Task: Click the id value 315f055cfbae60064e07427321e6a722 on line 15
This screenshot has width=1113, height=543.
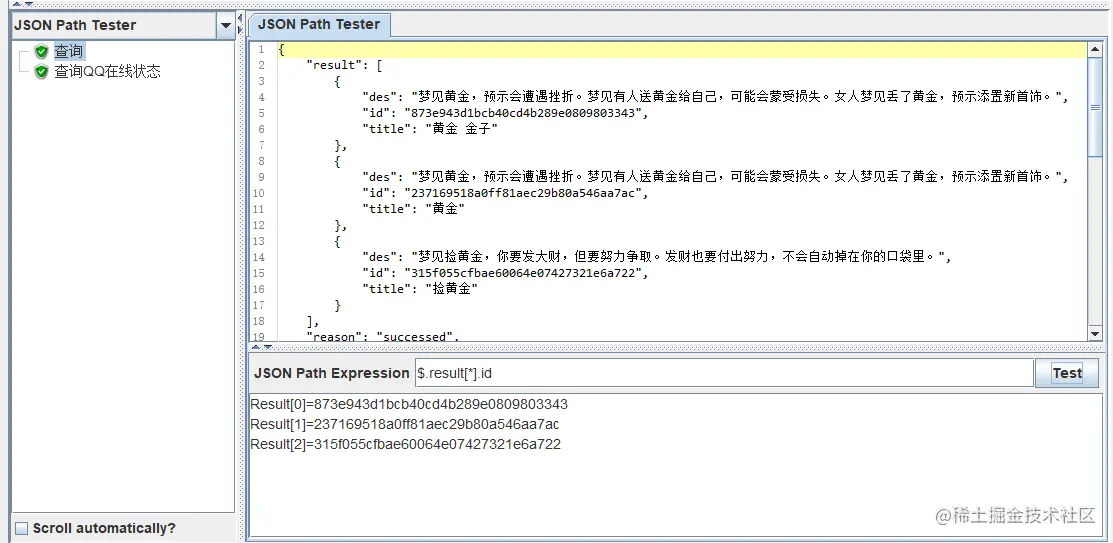Action: [x=522, y=273]
